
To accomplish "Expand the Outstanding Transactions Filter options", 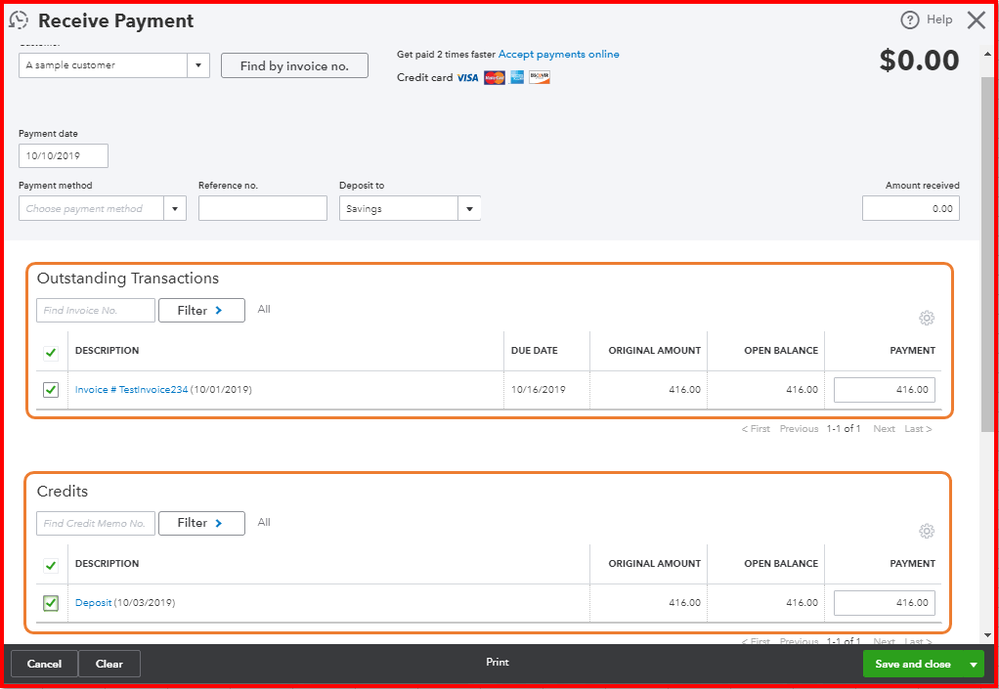I will tap(201, 310).
